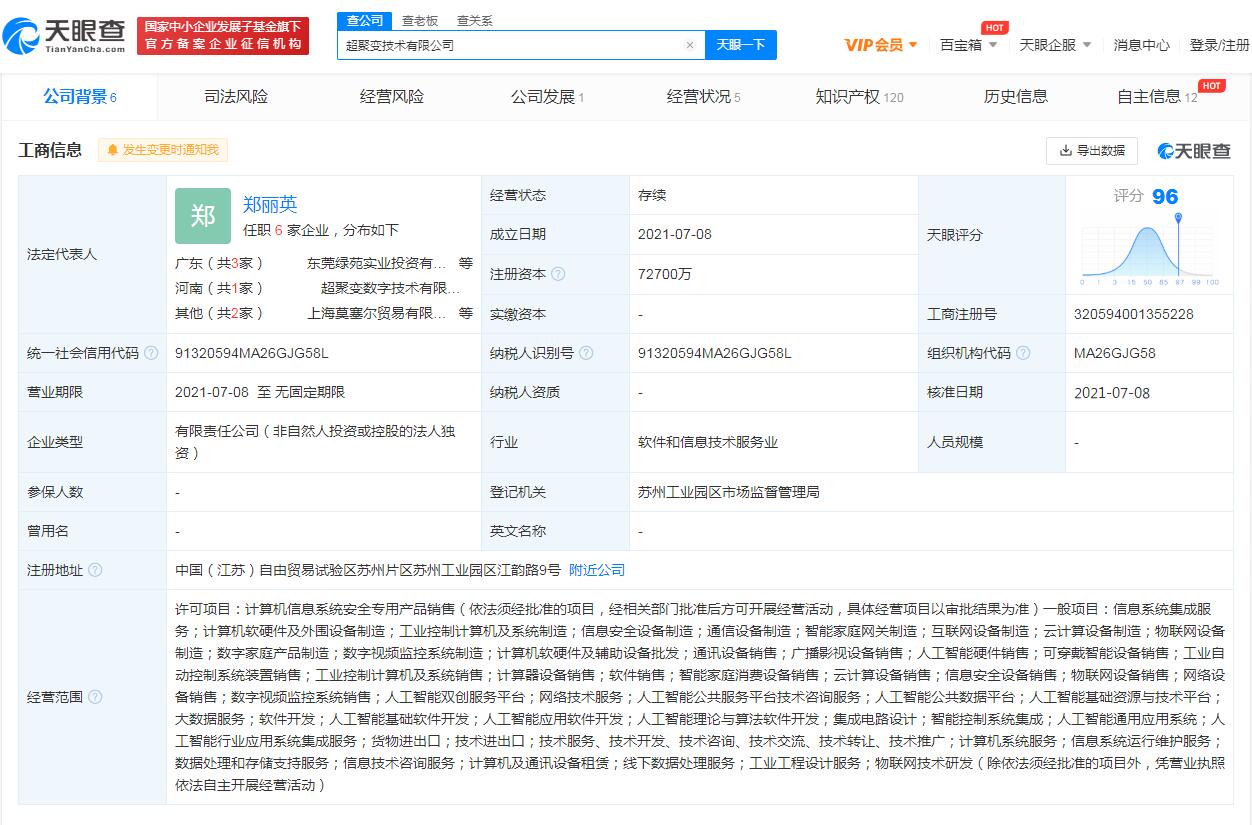The width and height of the screenshot is (1252, 825).
Task: Click the 导出数据 export button
Action: [1092, 151]
